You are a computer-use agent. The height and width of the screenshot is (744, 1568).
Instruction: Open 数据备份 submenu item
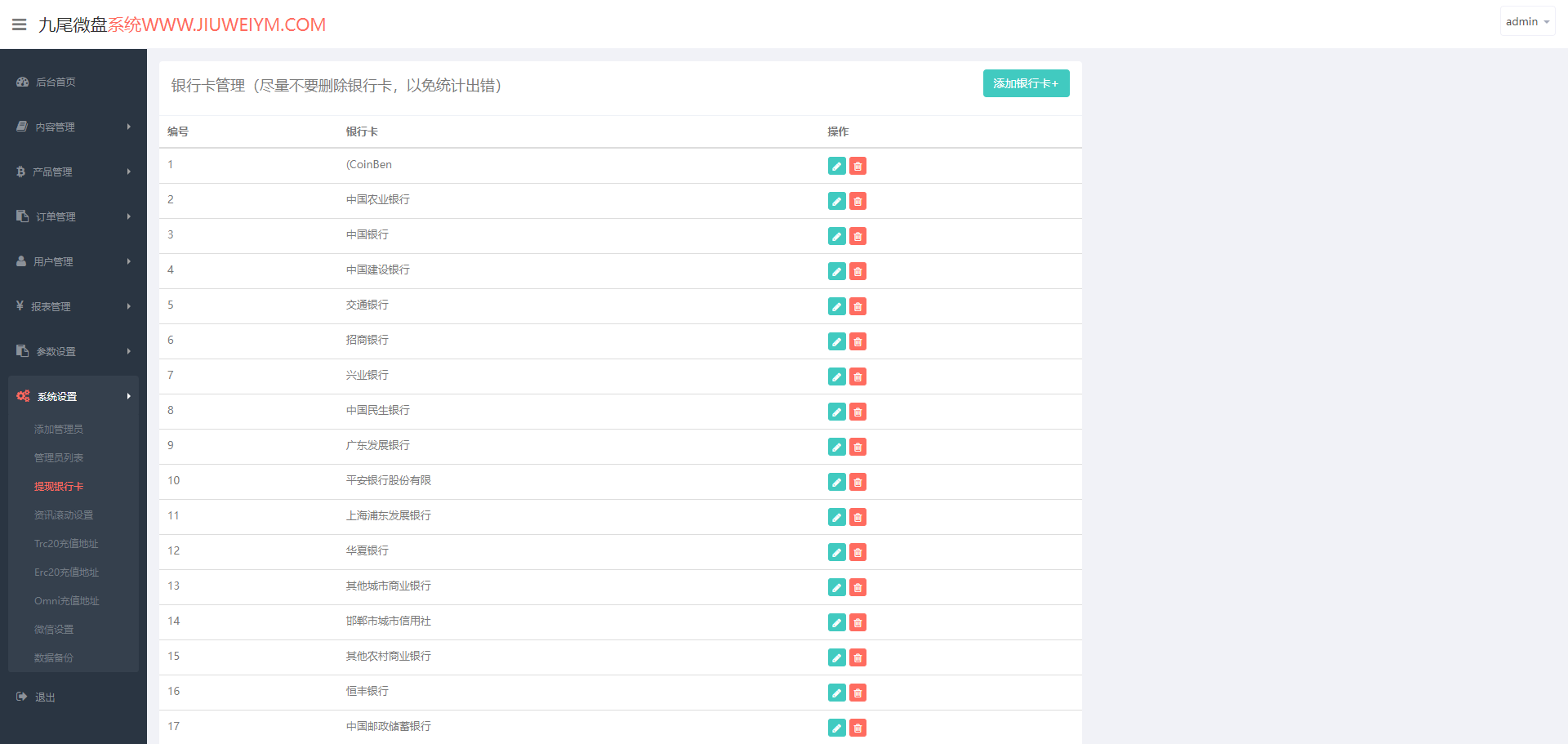point(54,657)
